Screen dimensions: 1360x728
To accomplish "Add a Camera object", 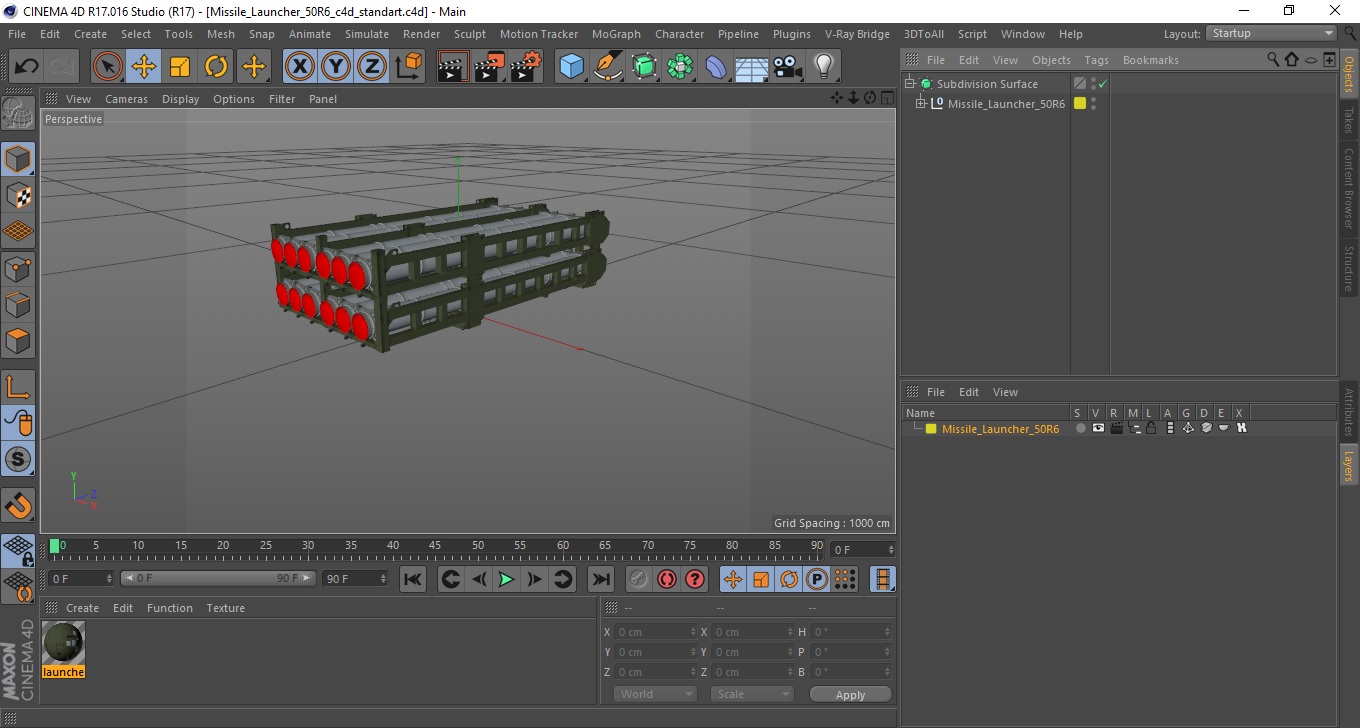I will [x=787, y=67].
